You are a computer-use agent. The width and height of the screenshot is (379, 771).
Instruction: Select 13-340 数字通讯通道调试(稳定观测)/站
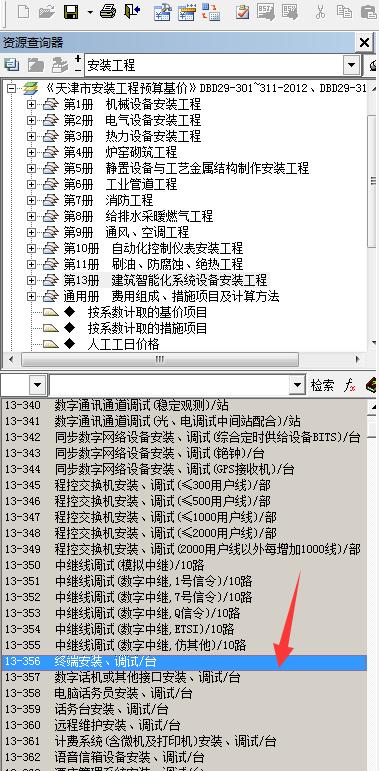tap(184, 405)
